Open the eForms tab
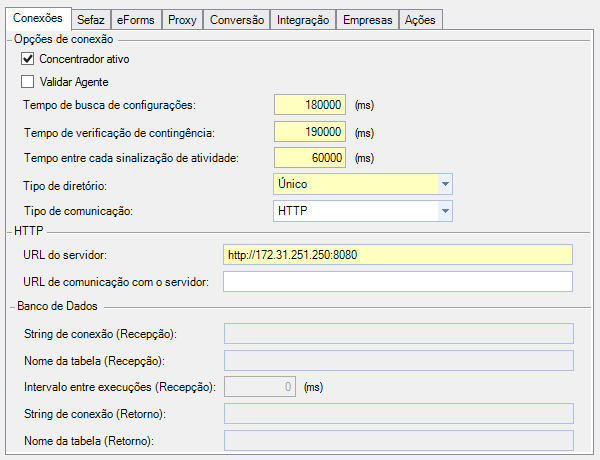600x460 pixels. pos(137,20)
